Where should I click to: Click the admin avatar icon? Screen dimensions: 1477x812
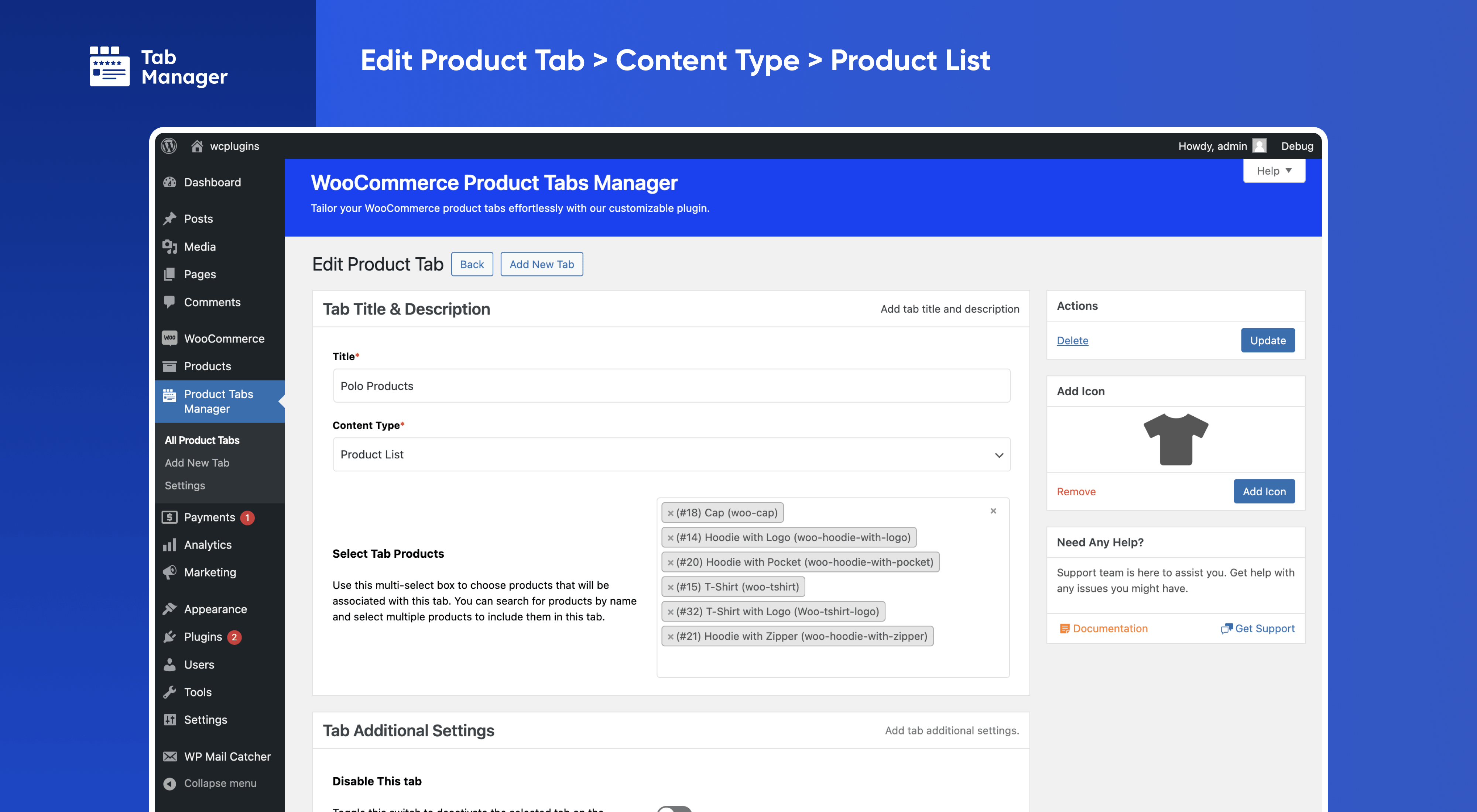pos(1259,146)
